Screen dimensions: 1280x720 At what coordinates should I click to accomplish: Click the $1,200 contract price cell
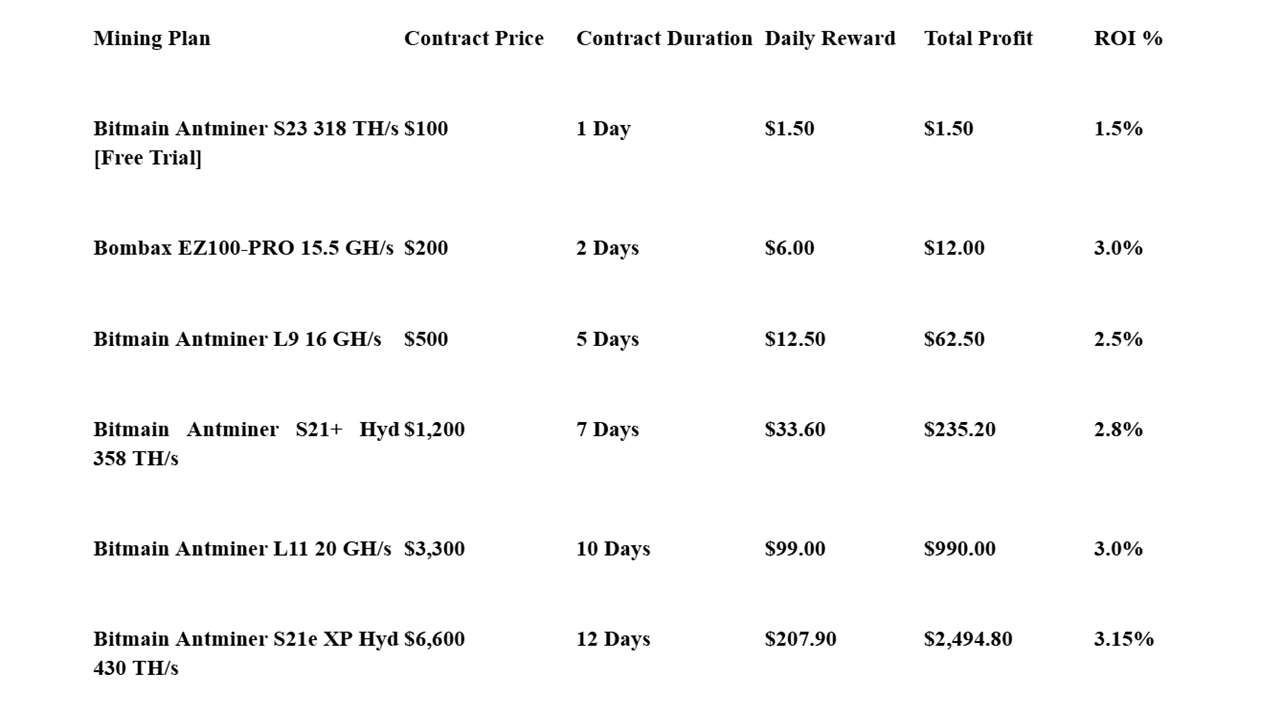click(x=434, y=429)
